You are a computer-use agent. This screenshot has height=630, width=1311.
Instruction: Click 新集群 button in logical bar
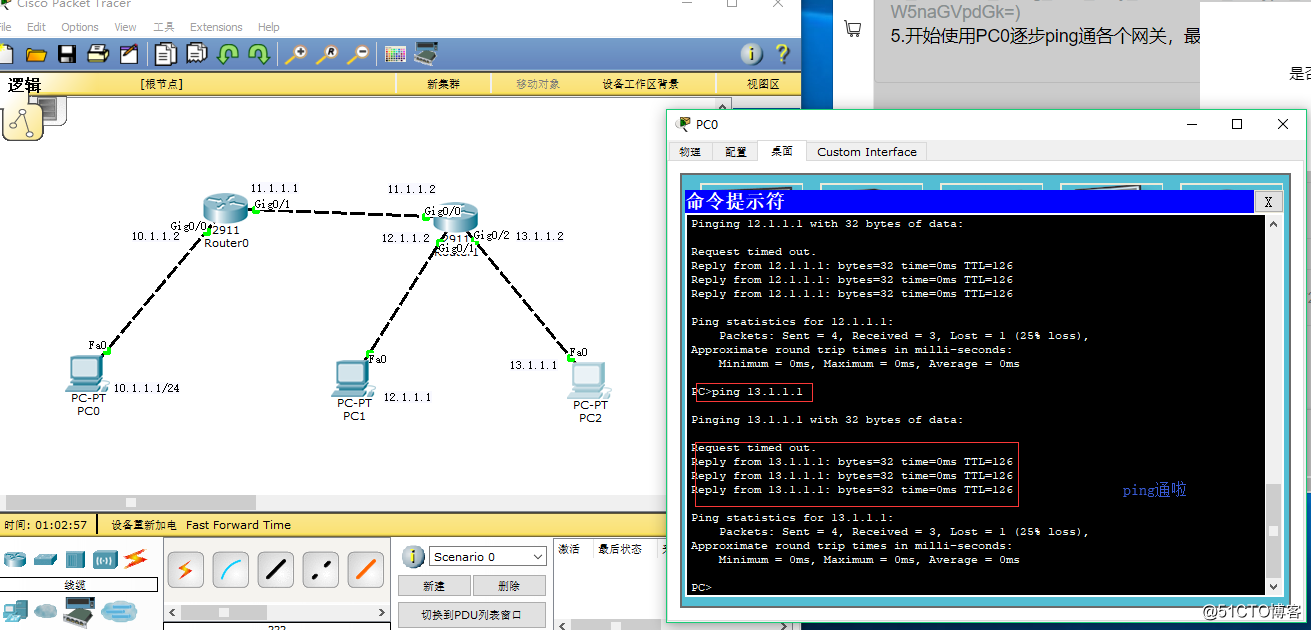[443, 84]
